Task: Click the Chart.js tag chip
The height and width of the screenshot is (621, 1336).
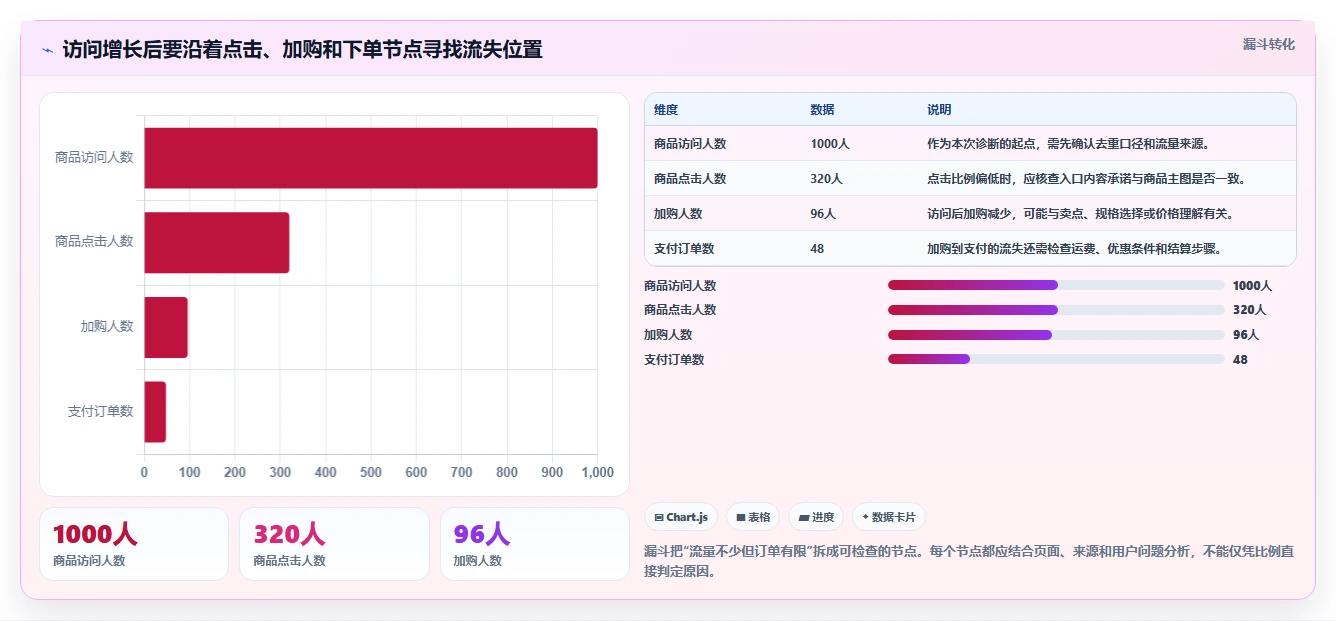Action: 681,517
